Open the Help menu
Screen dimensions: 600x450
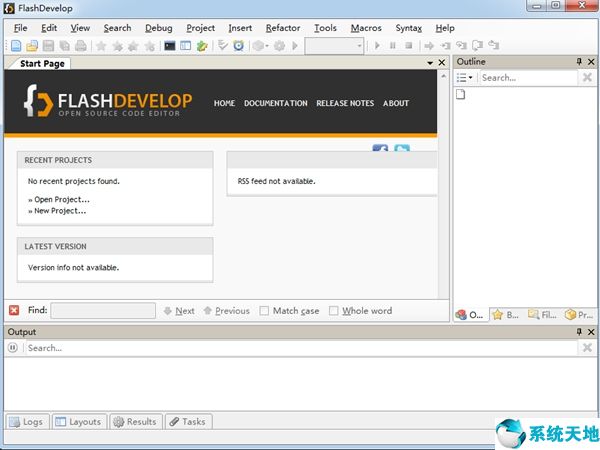(445, 28)
